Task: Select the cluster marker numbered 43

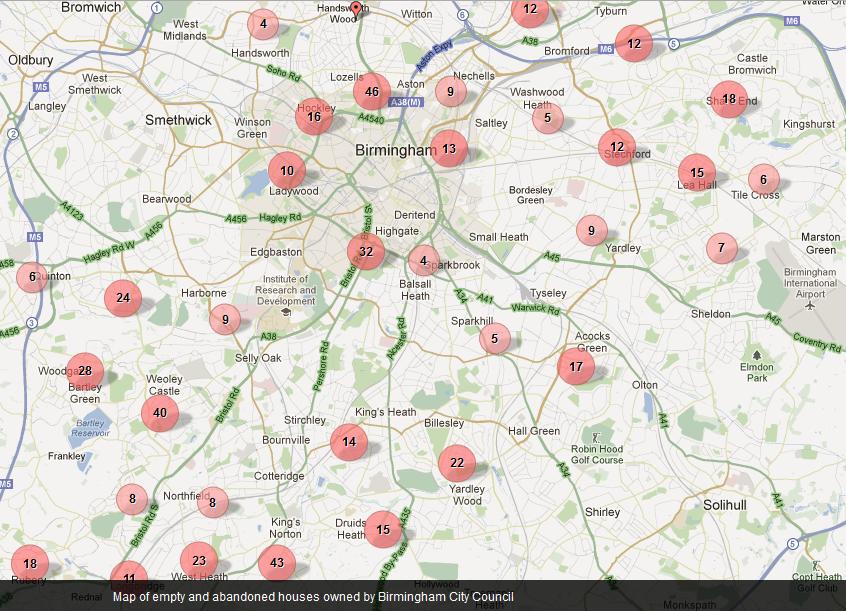Action: [x=277, y=562]
